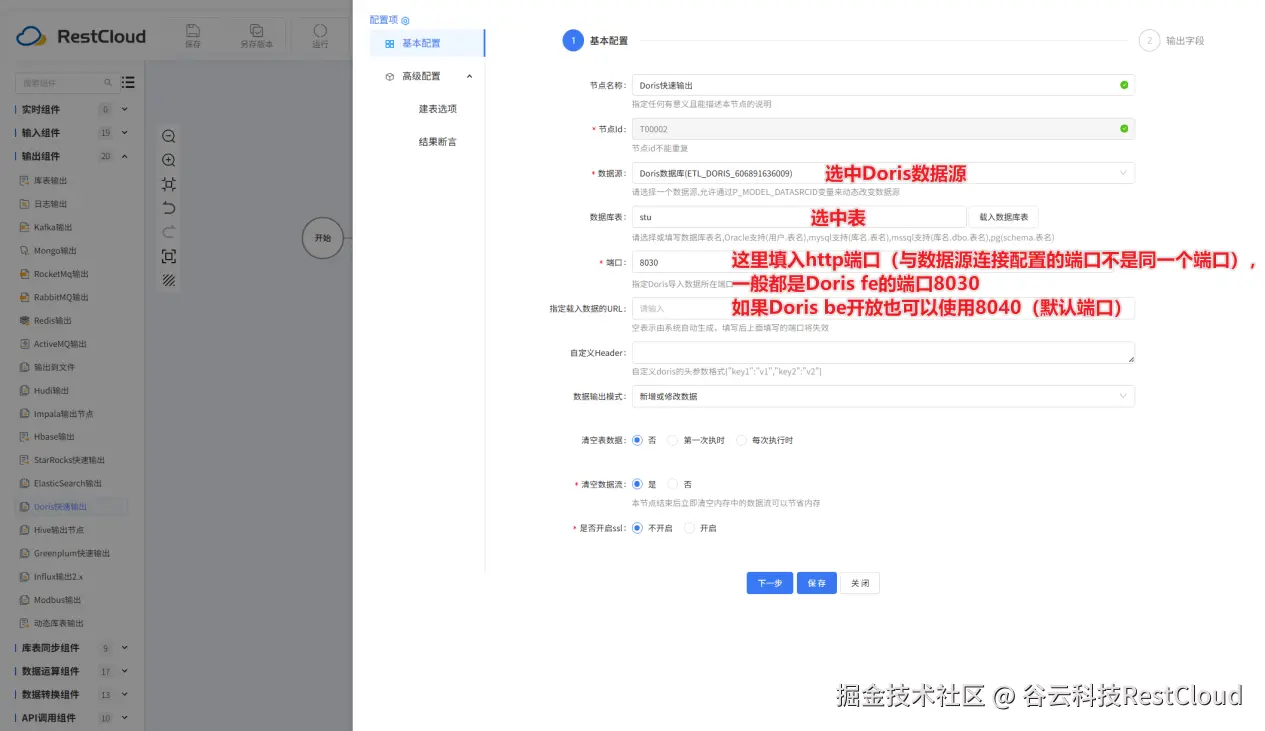Screen dimensions: 1265x731
Task: Click the 保存 save icon in top toolbar
Action: pyautogui.click(x=193, y=30)
